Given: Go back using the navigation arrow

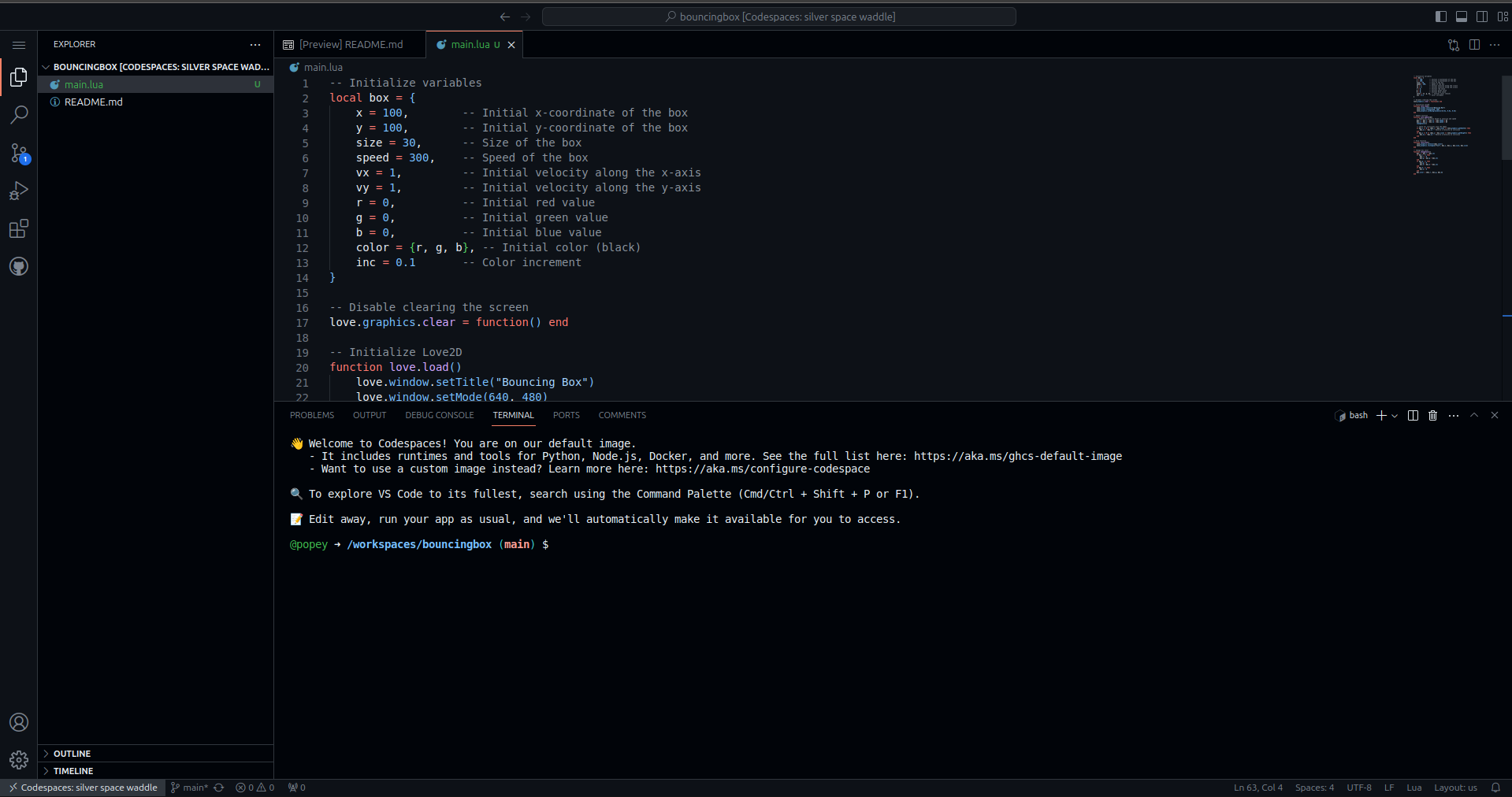Looking at the screenshot, I should (505, 17).
